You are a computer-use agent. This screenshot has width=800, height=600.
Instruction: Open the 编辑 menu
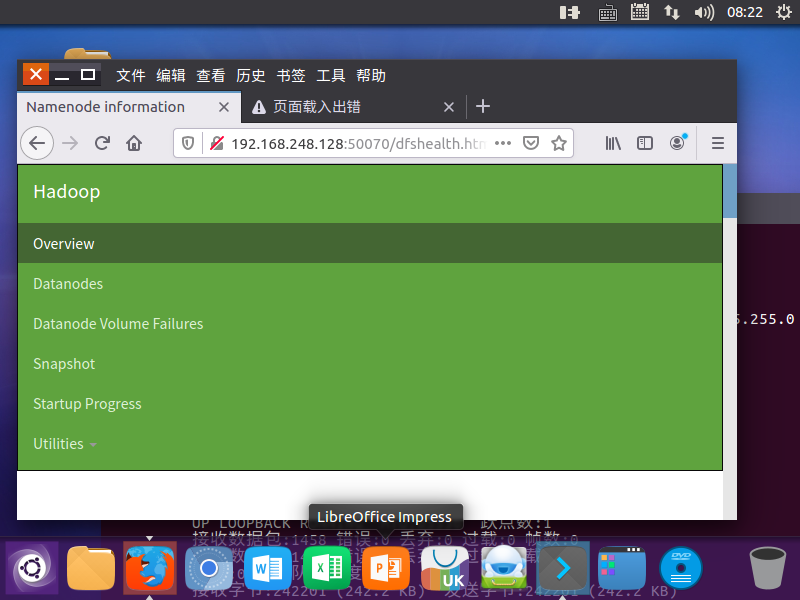pos(171,76)
